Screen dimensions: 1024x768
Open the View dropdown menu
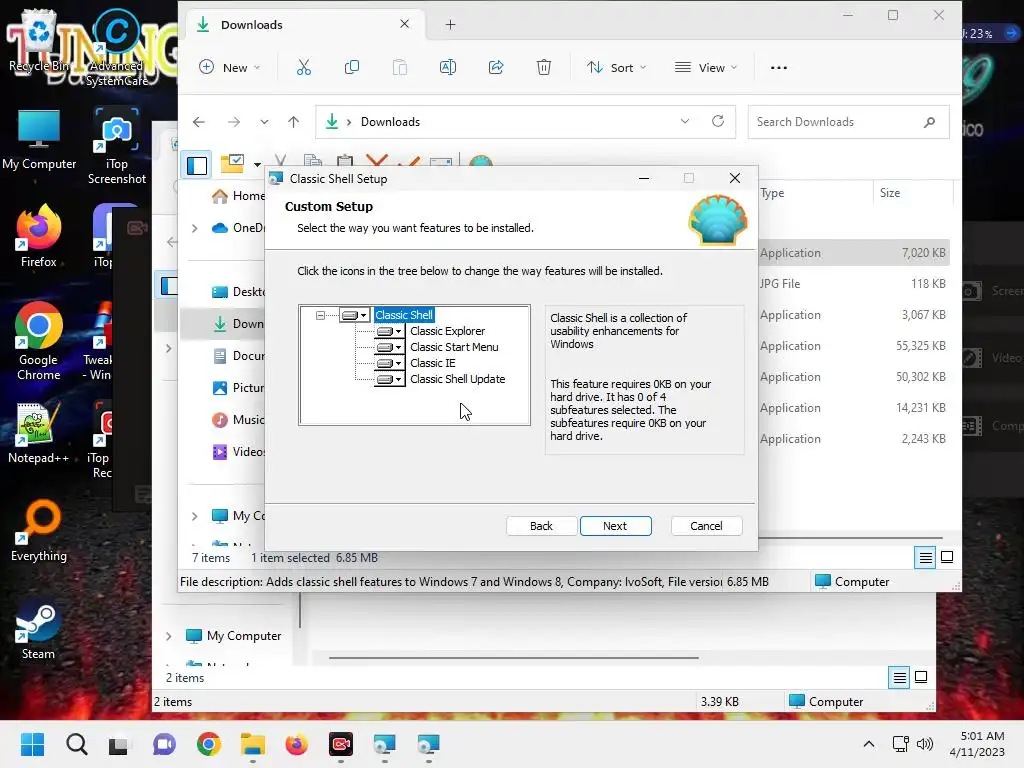pyautogui.click(x=706, y=67)
